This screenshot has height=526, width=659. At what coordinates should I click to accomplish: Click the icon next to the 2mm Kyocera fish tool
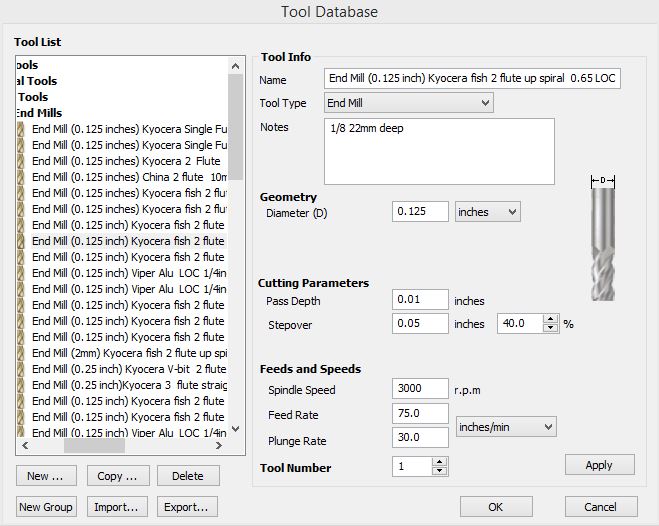click(x=22, y=353)
